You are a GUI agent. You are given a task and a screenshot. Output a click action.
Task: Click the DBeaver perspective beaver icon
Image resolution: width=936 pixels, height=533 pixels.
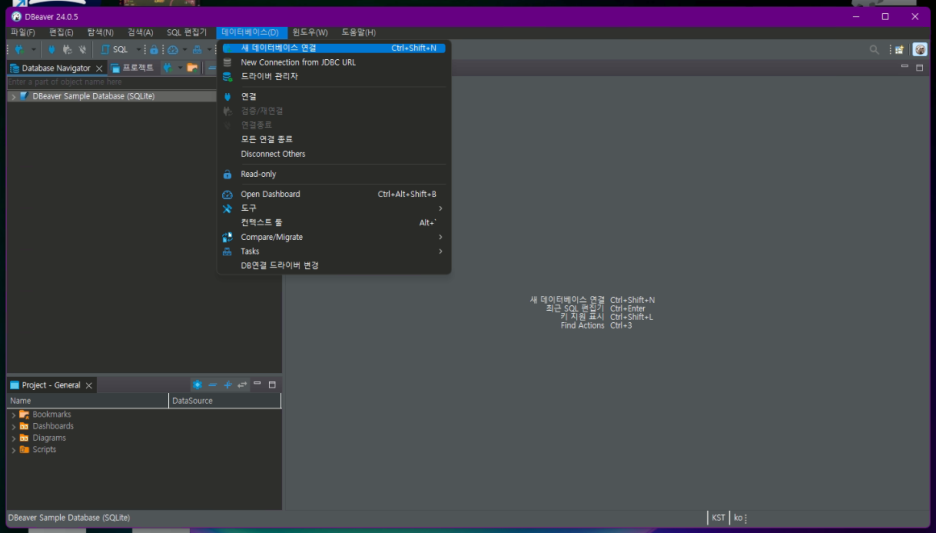[x=920, y=50]
